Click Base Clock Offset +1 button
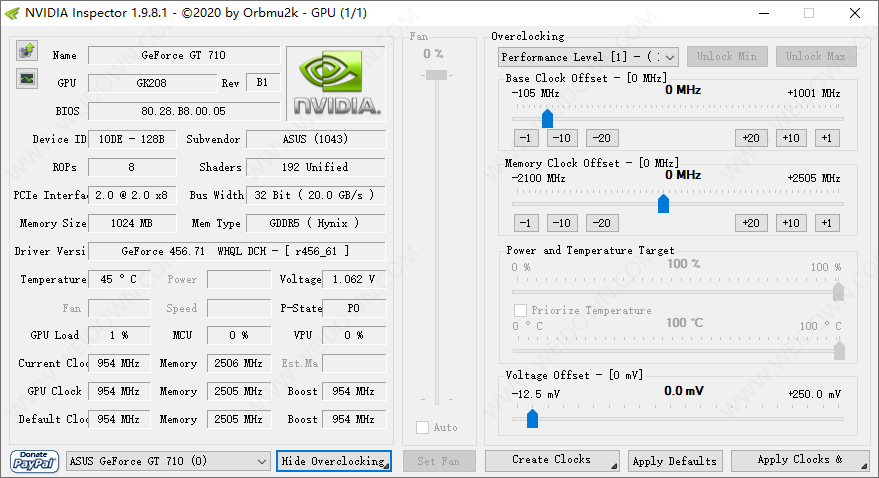The height and width of the screenshot is (478, 879). tap(827, 138)
